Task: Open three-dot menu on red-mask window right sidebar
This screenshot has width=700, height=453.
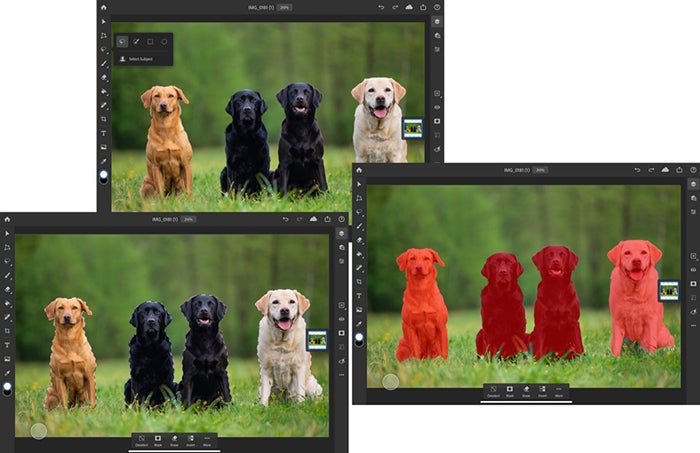Action: click(693, 325)
